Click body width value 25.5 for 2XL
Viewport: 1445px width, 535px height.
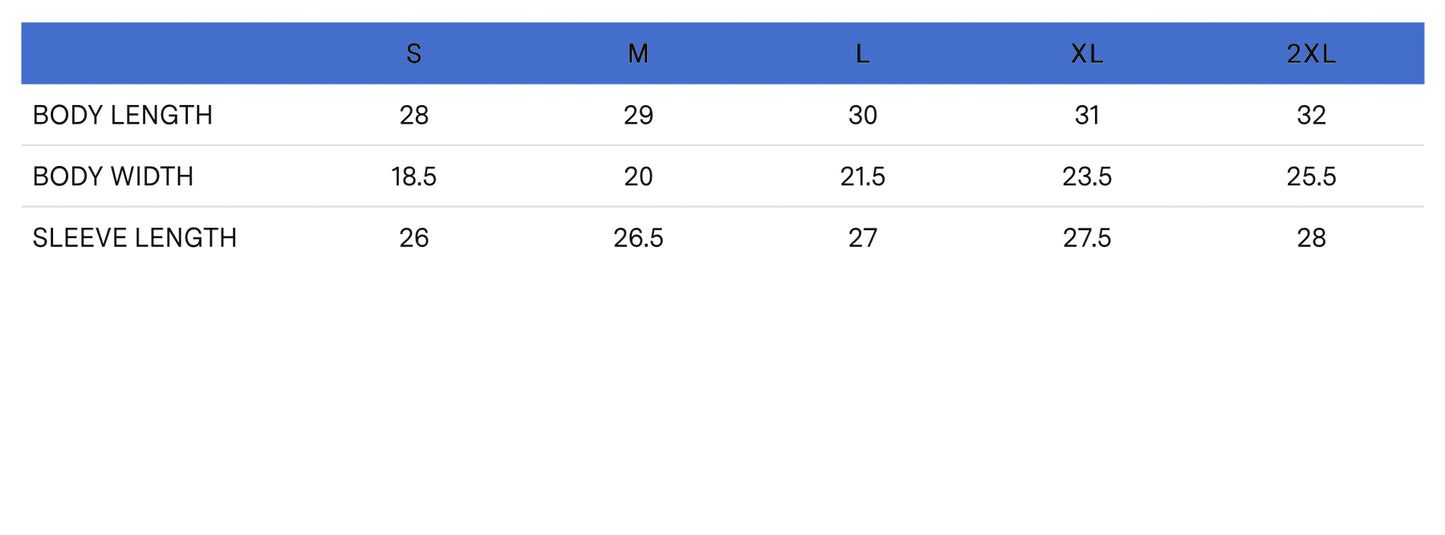click(x=1311, y=177)
